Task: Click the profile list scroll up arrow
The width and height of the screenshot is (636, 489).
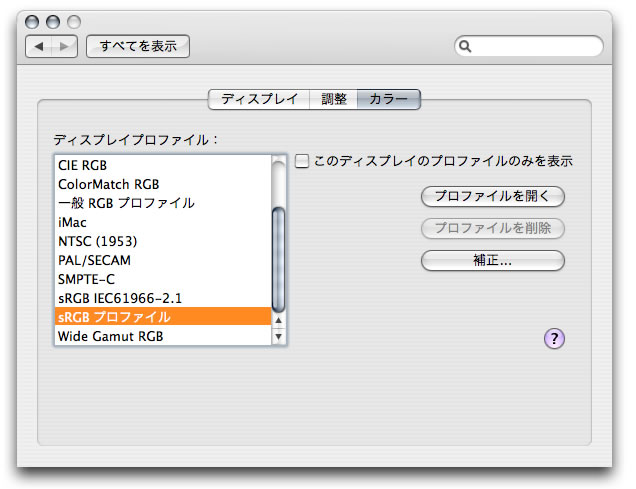Action: [x=279, y=320]
